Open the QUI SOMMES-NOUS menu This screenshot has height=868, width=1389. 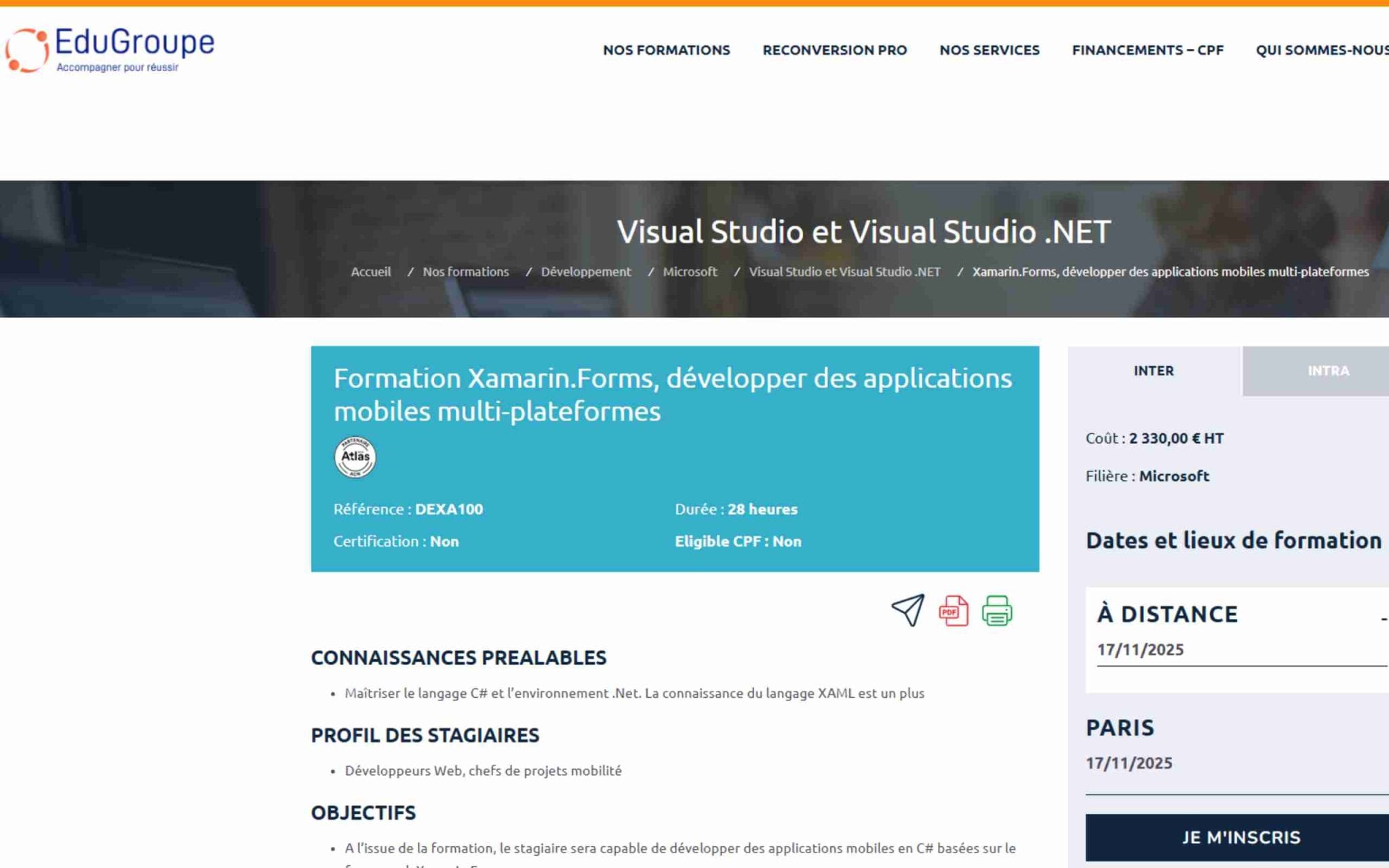pos(1322,50)
